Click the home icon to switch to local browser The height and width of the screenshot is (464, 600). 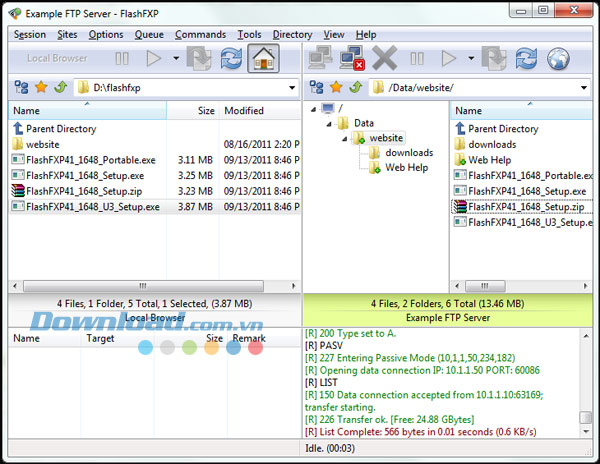pos(264,58)
